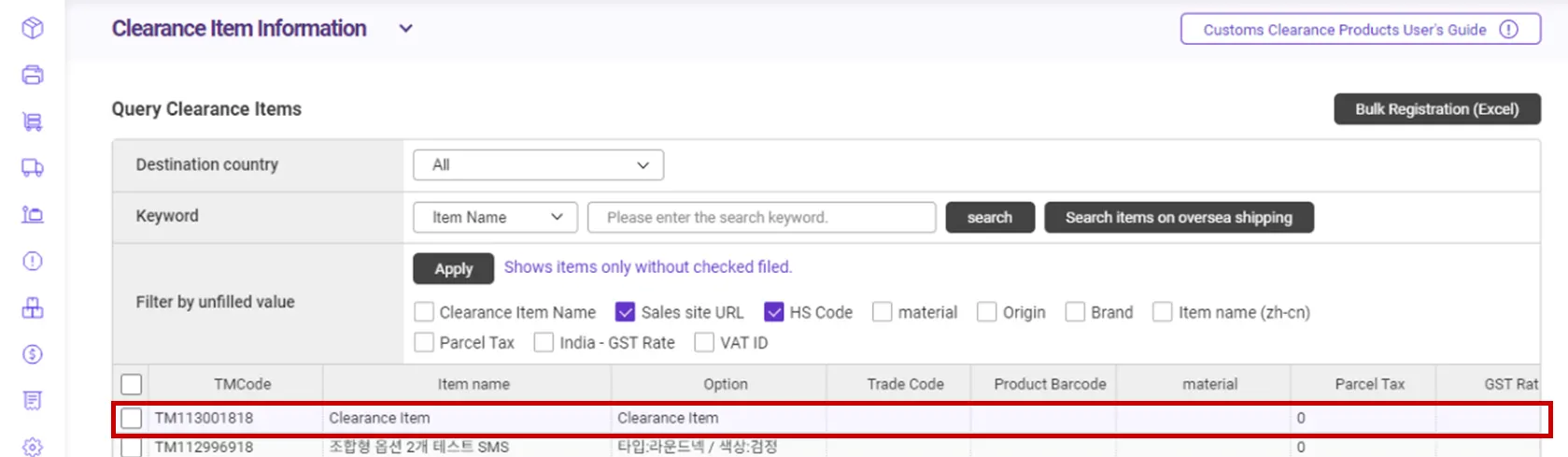The image size is (1568, 457).
Task: Open the settings gear sidebar icon
Action: click(33, 447)
